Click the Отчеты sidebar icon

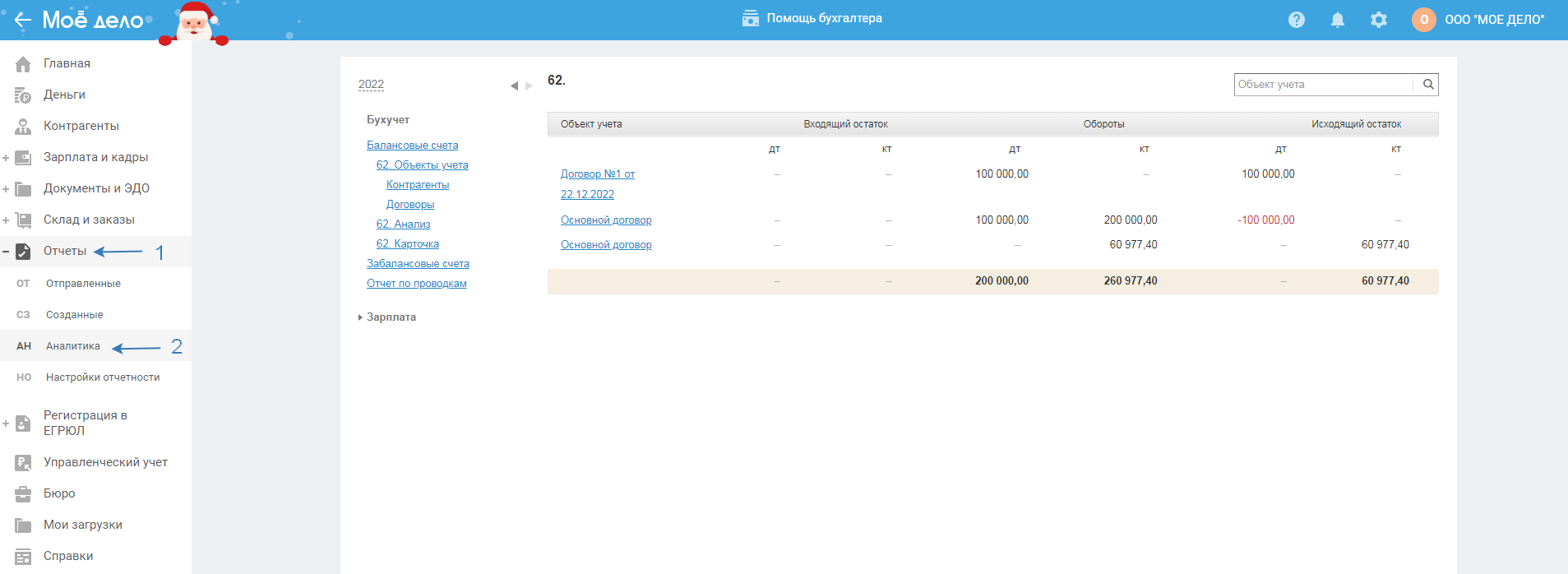[23, 251]
